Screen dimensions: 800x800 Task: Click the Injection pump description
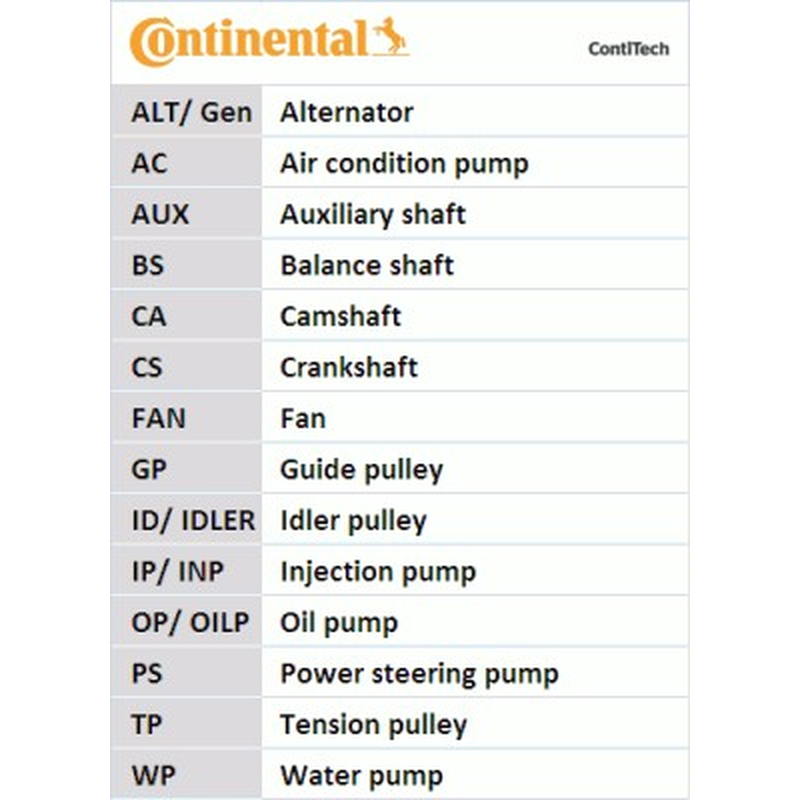coord(377,572)
